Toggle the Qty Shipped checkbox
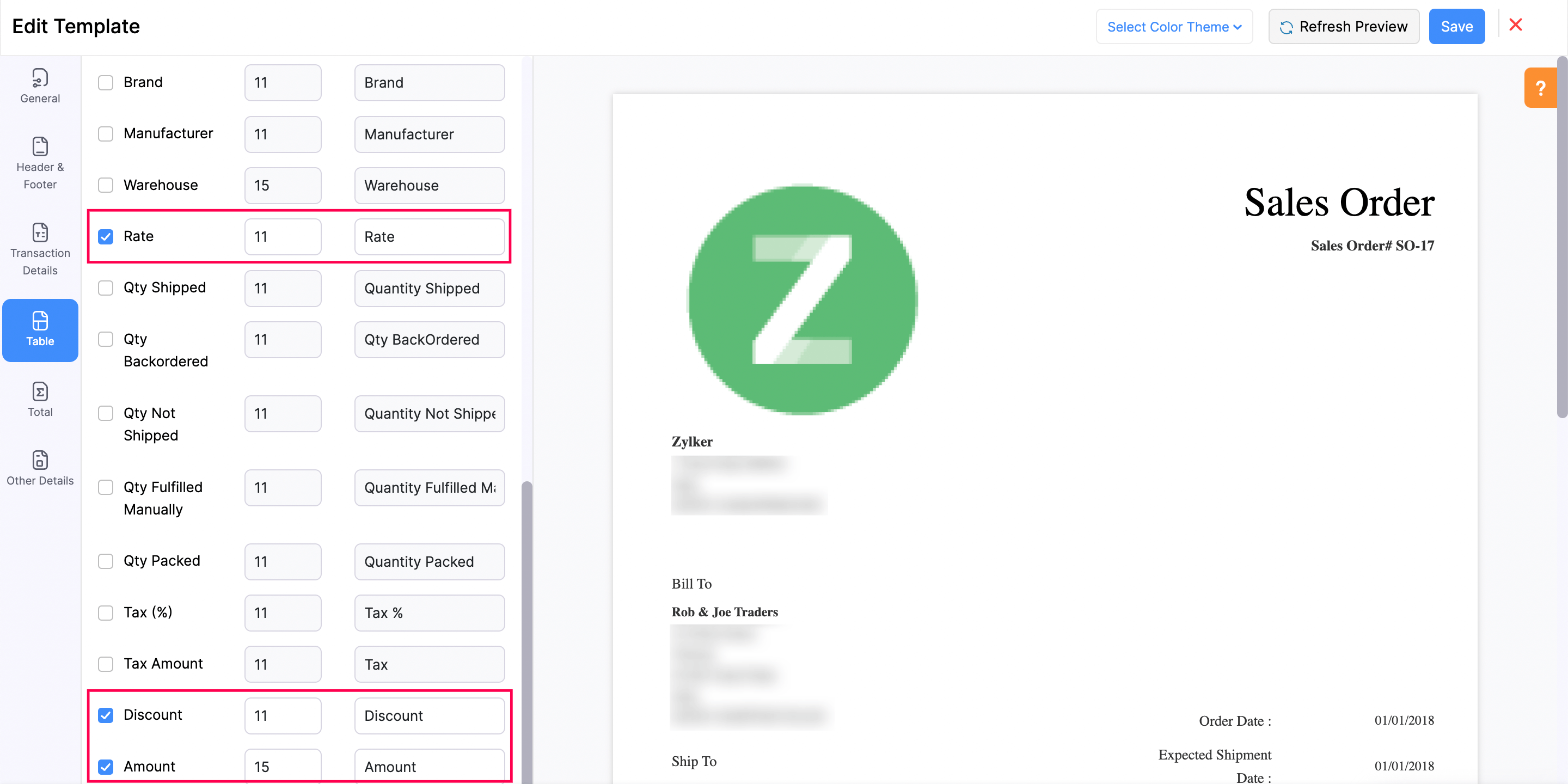Screen dimensions: 1568x784 pyautogui.click(x=106, y=287)
